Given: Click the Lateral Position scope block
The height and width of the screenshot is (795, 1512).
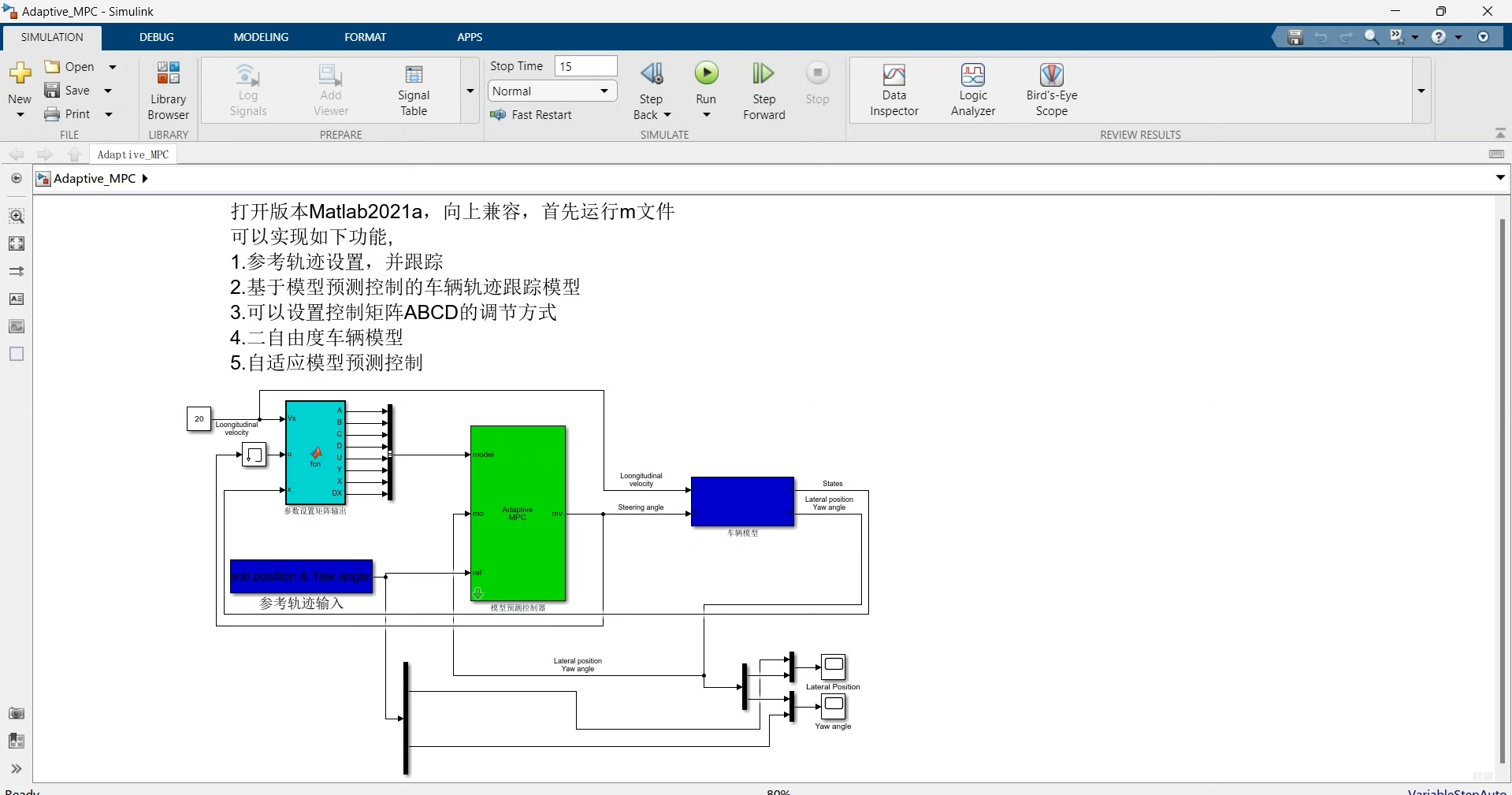Looking at the screenshot, I should click(834, 667).
